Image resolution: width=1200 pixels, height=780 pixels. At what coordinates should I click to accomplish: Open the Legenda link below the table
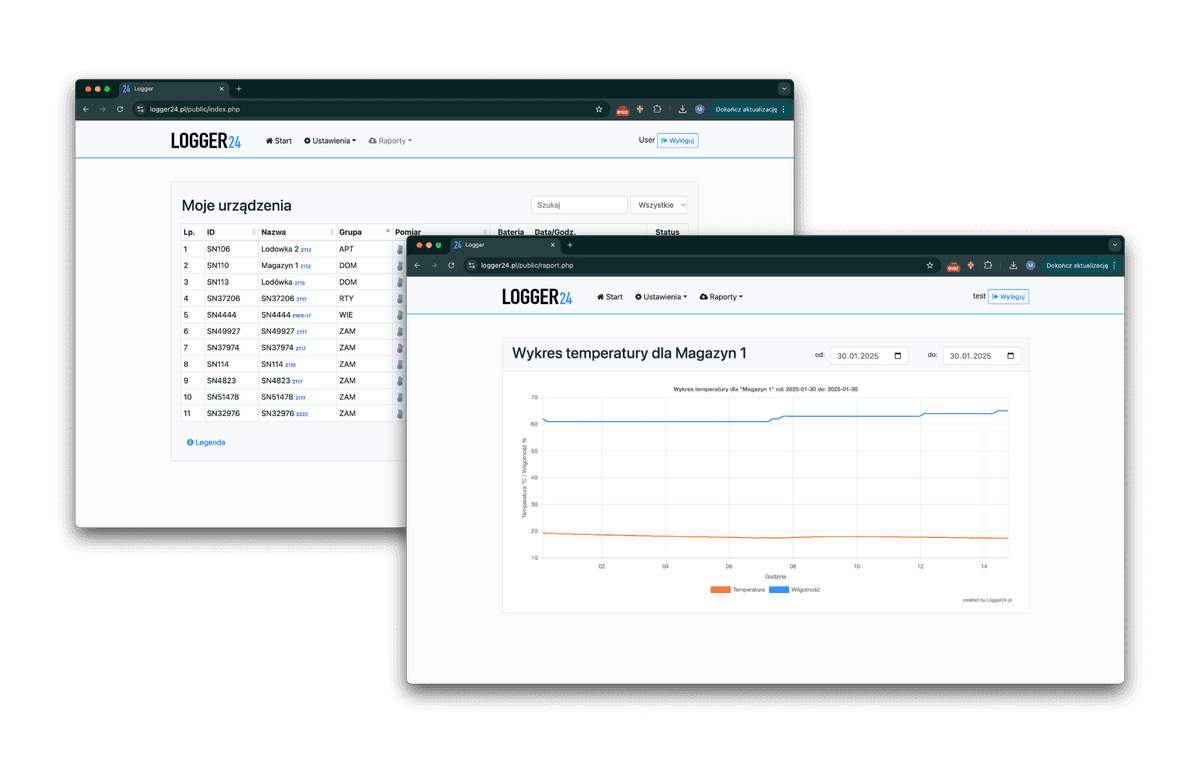tap(206, 442)
